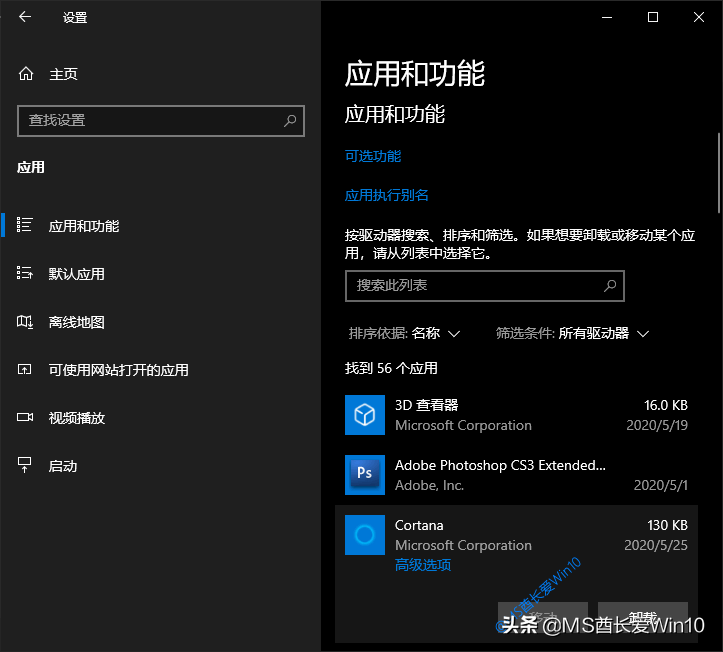The image size is (723, 652).
Task: Click the right-side vertical scrollbar
Action: [x=719, y=172]
